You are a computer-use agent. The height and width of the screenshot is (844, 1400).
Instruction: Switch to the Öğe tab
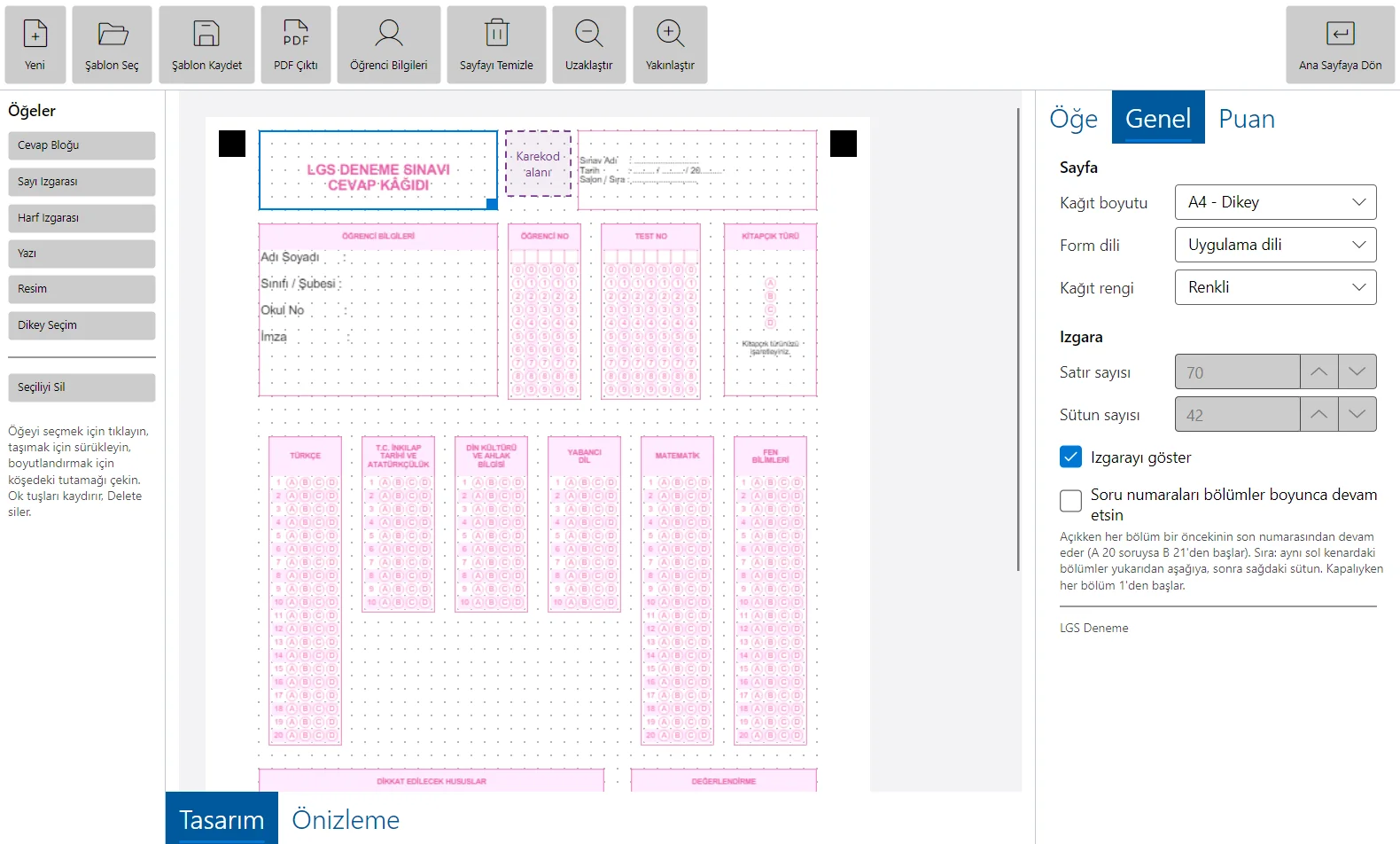[1073, 118]
